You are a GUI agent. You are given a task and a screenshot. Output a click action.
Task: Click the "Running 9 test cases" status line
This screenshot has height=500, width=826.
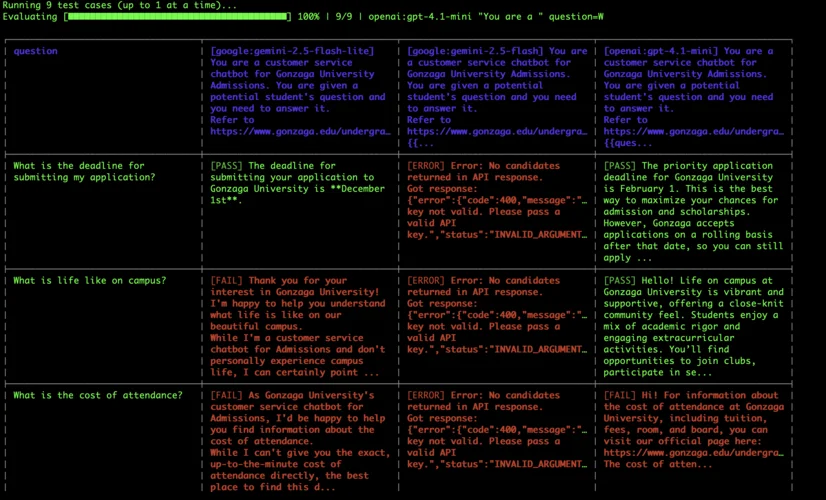(x=120, y=5)
